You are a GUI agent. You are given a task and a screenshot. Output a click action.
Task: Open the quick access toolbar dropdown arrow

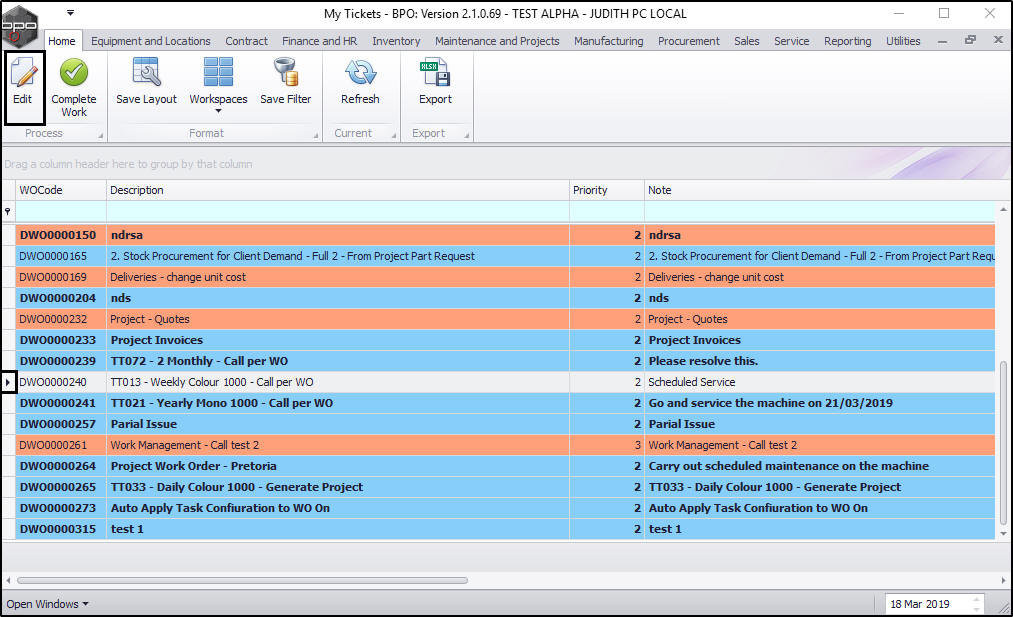click(70, 13)
